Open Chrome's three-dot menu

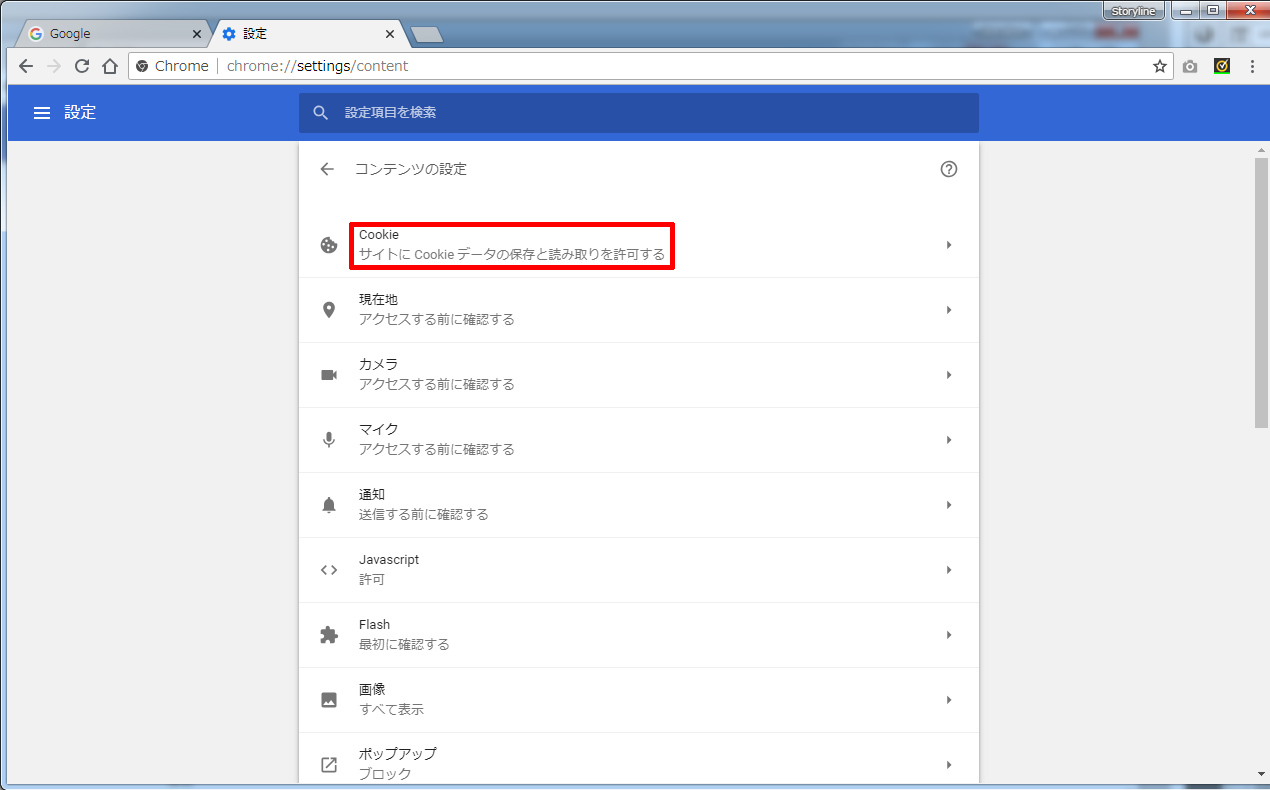[1252, 66]
